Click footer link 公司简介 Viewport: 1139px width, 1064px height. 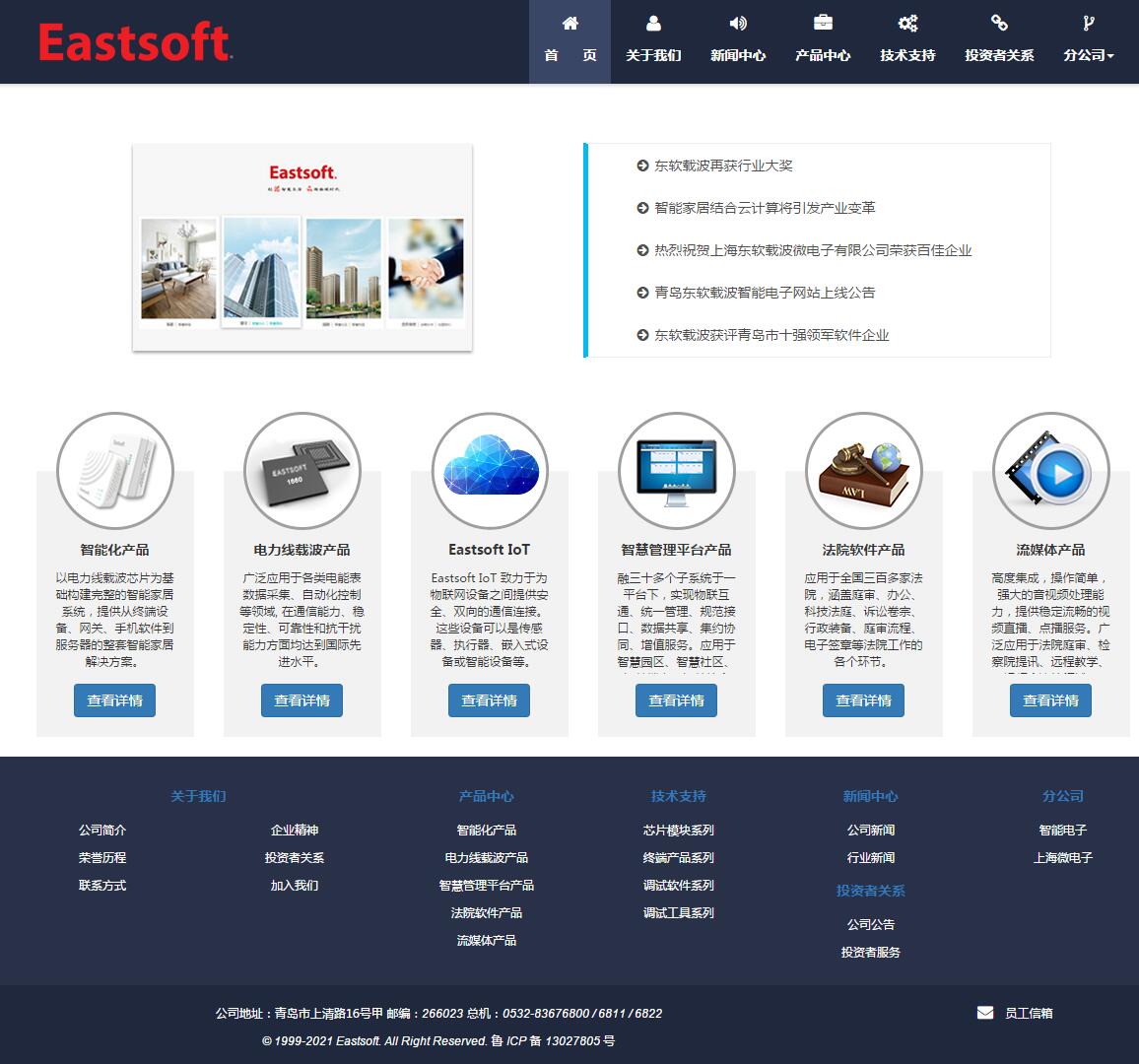(x=102, y=830)
